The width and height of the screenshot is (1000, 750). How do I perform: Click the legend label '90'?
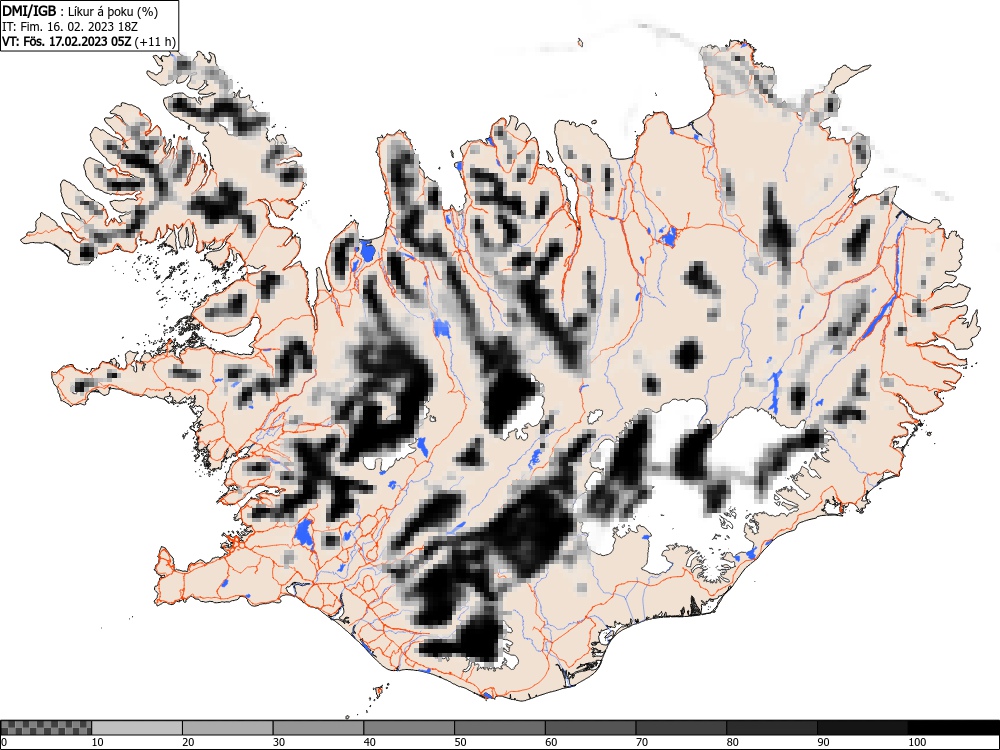pos(823,742)
